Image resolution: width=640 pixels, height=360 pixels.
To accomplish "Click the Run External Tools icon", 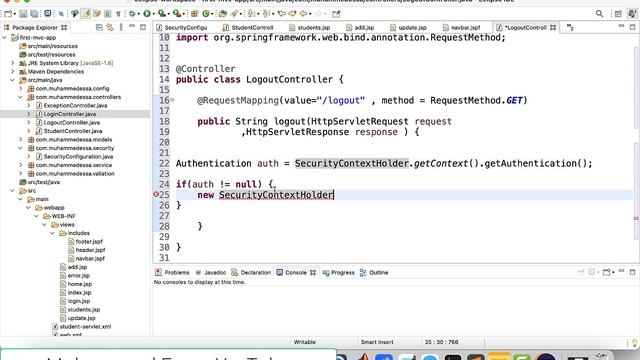I will (x=177, y=14).
